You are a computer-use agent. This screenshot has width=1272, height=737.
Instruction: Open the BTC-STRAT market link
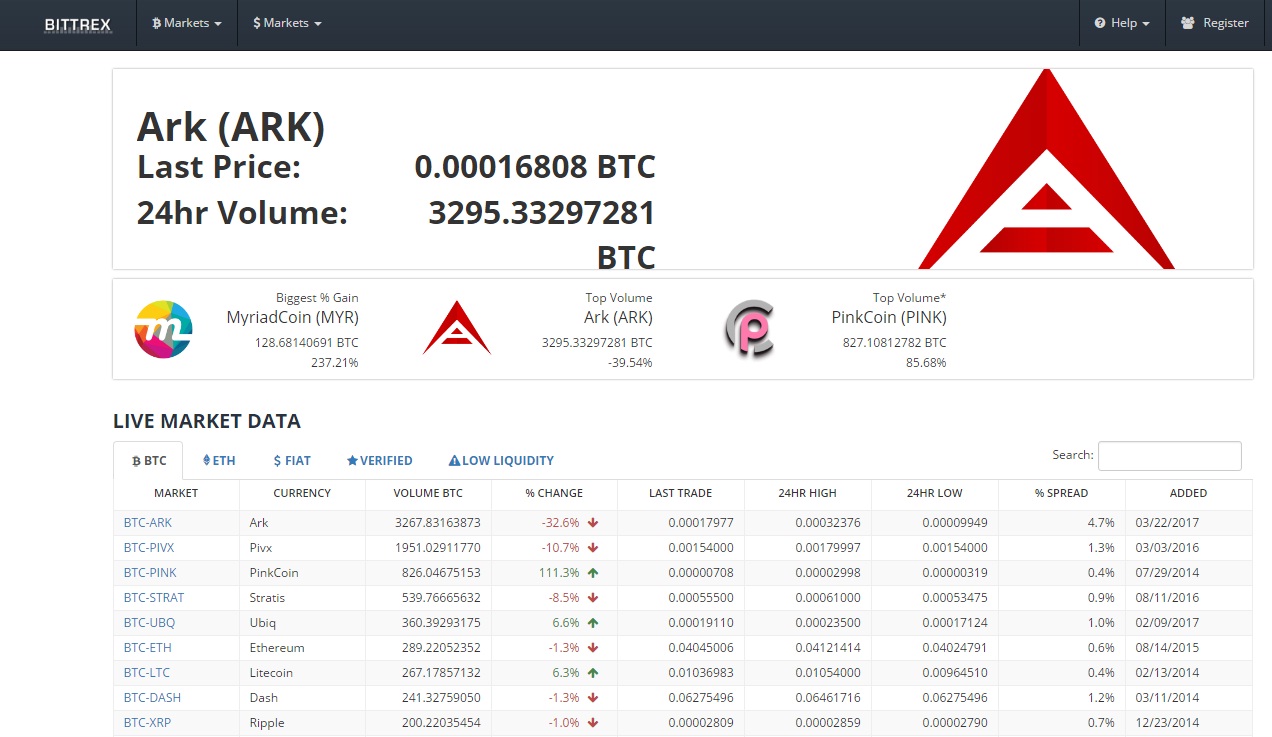pos(154,598)
